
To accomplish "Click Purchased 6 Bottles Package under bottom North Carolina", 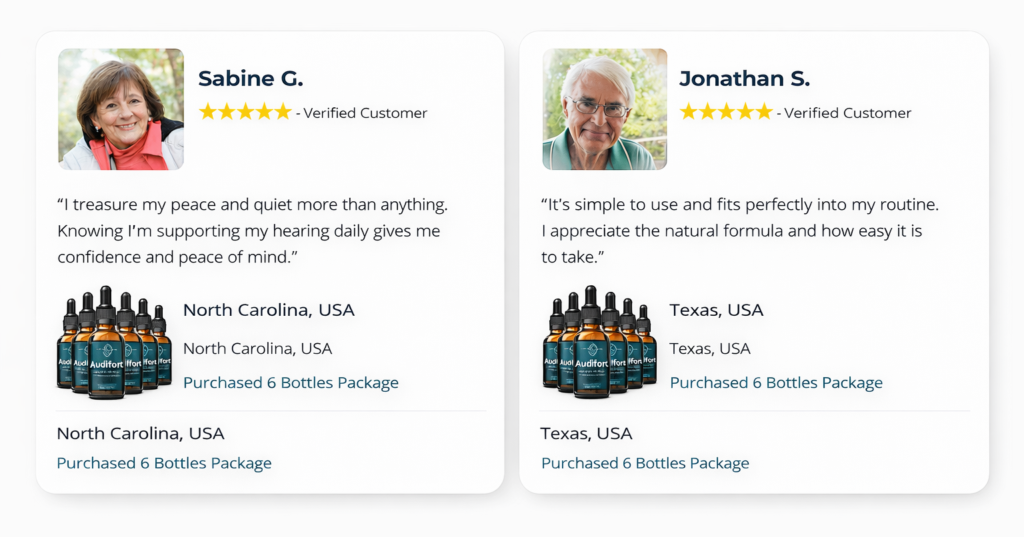I will coord(164,463).
